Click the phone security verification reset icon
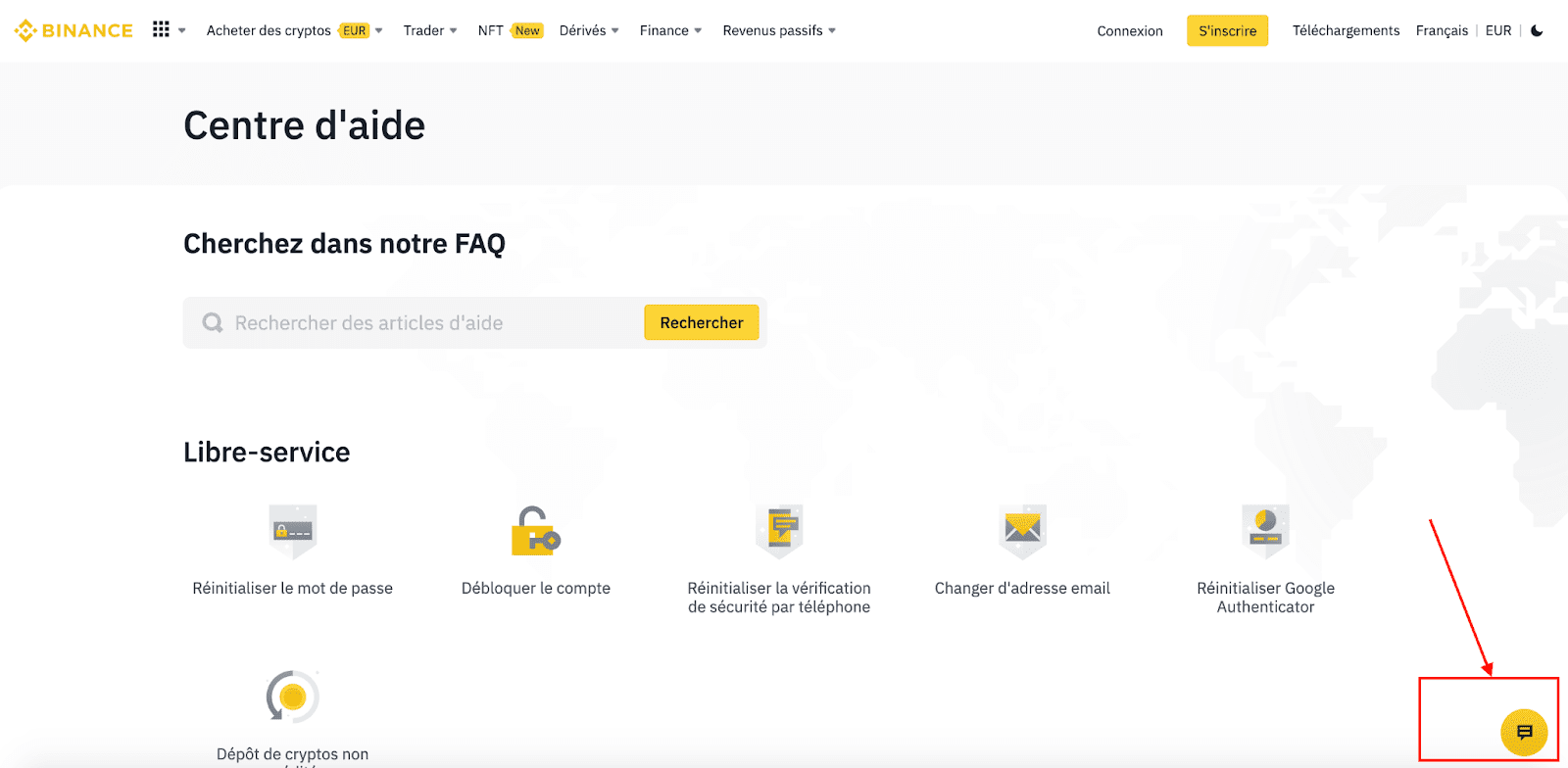1568x768 pixels. (779, 532)
